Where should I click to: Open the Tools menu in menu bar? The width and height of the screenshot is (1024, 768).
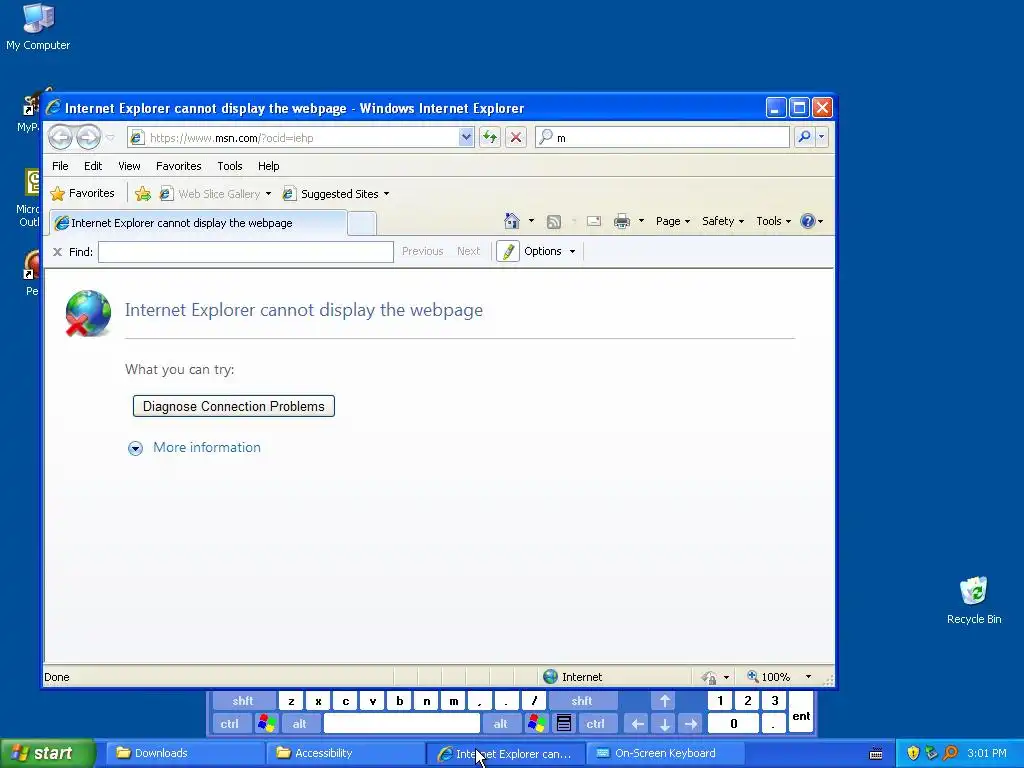point(230,166)
